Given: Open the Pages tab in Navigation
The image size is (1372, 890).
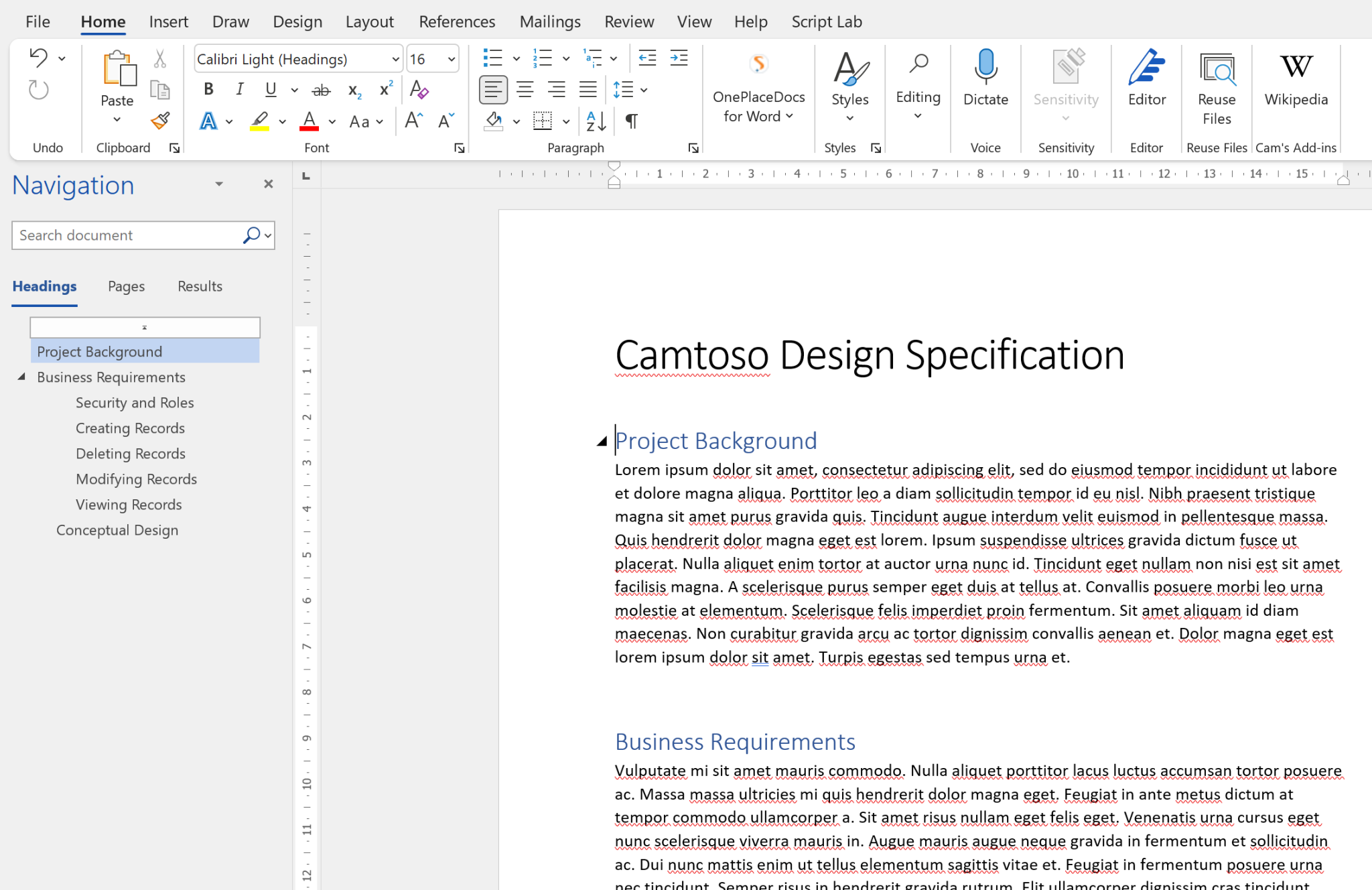Looking at the screenshot, I should [126, 286].
